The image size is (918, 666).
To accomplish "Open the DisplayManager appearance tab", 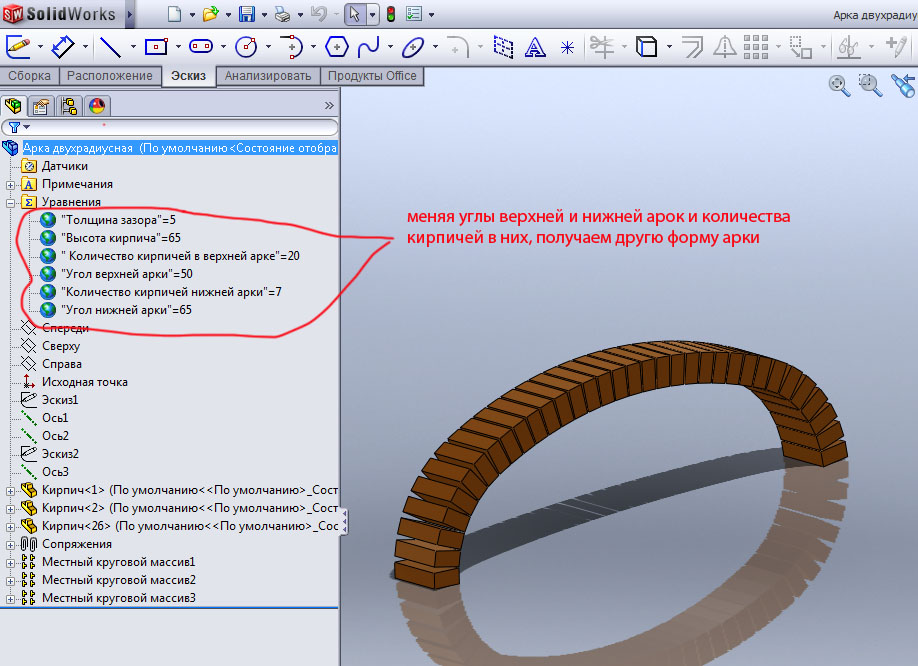I will point(96,105).
